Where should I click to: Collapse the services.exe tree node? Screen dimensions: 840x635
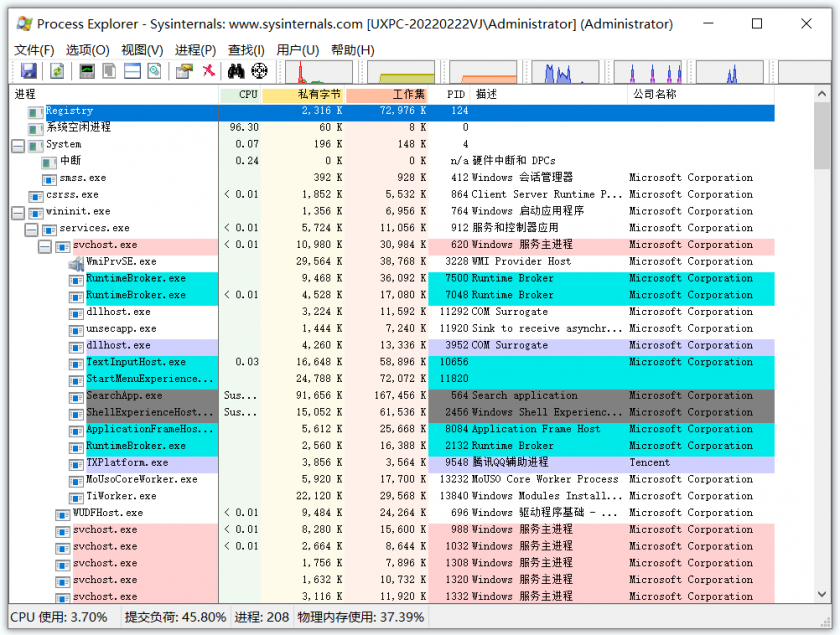(x=32, y=229)
